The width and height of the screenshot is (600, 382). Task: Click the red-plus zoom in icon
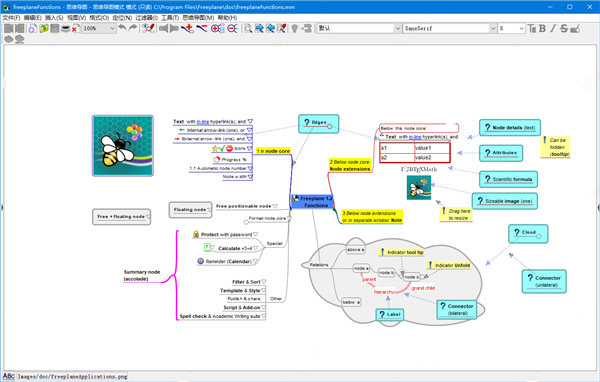pos(217,28)
